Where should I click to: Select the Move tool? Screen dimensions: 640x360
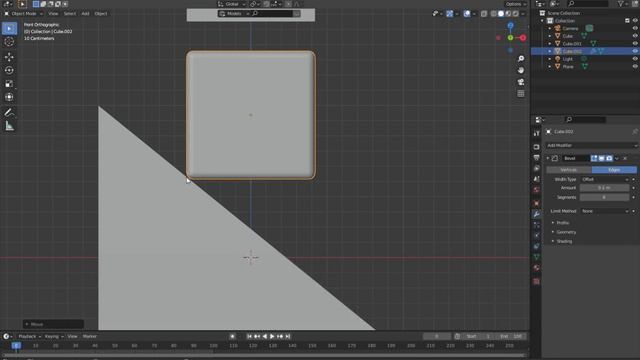[9, 57]
